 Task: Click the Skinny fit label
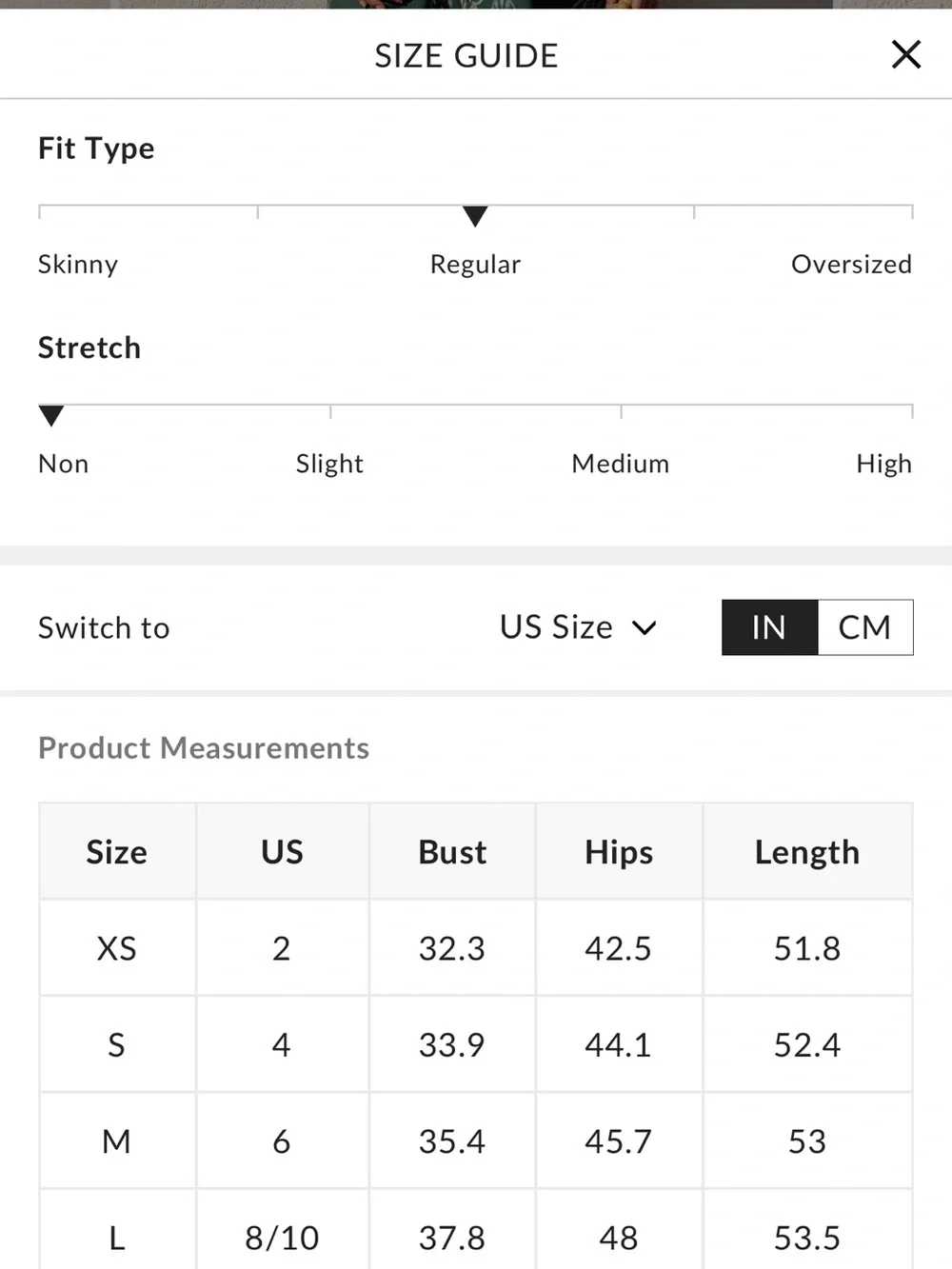[x=78, y=264]
